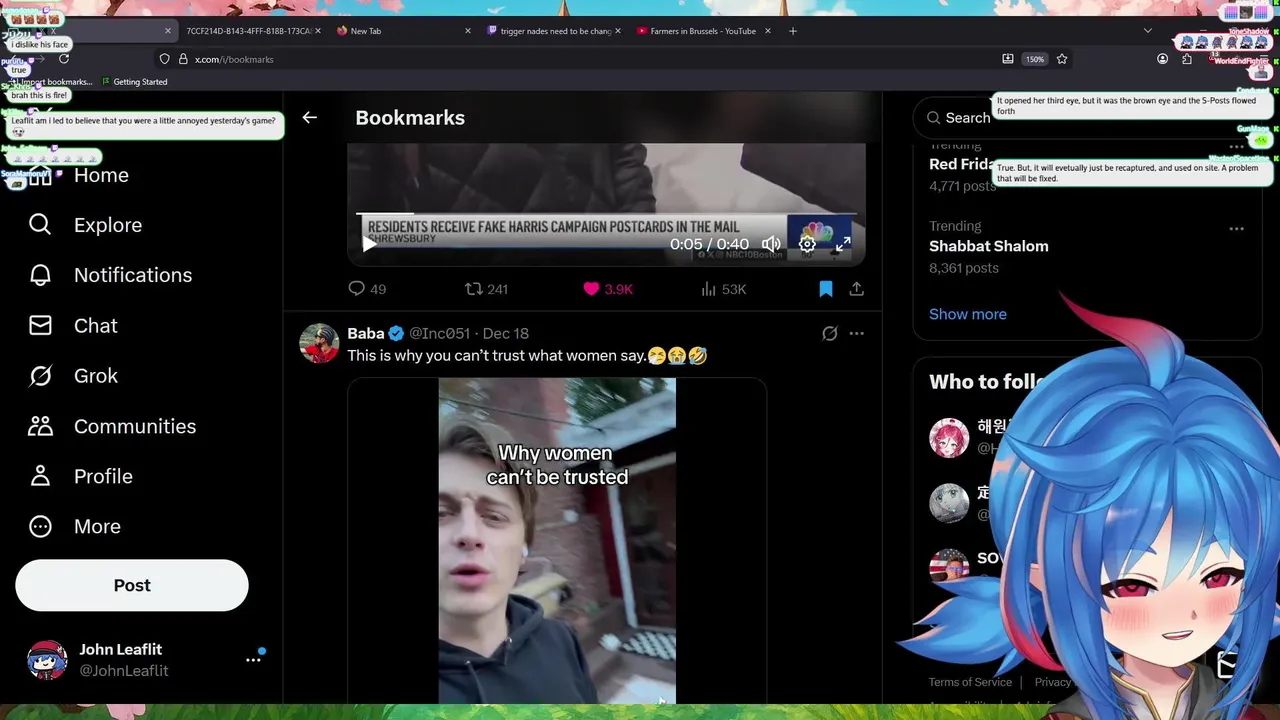Open options for Shabbat Shalom trend
The image size is (1280, 720).
(x=1237, y=229)
